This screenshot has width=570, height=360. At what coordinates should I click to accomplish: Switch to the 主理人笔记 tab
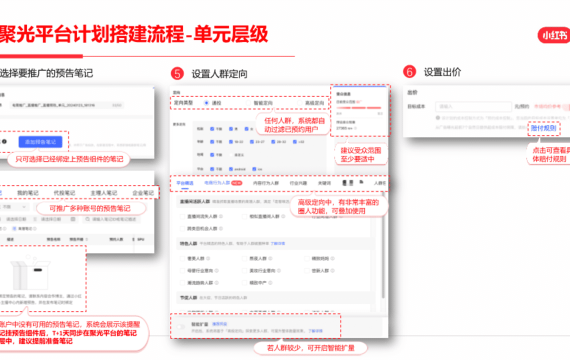[104, 193]
